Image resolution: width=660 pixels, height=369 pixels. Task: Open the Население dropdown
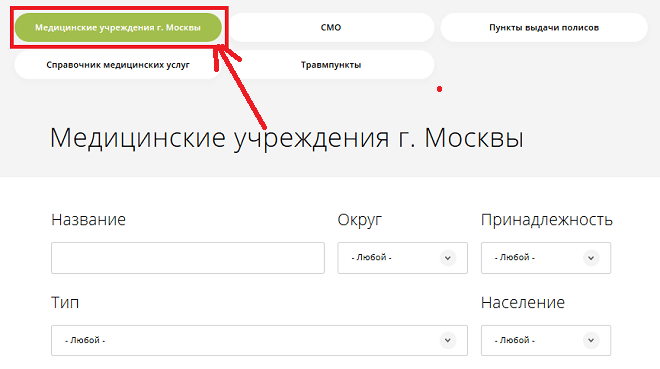pyautogui.click(x=546, y=340)
